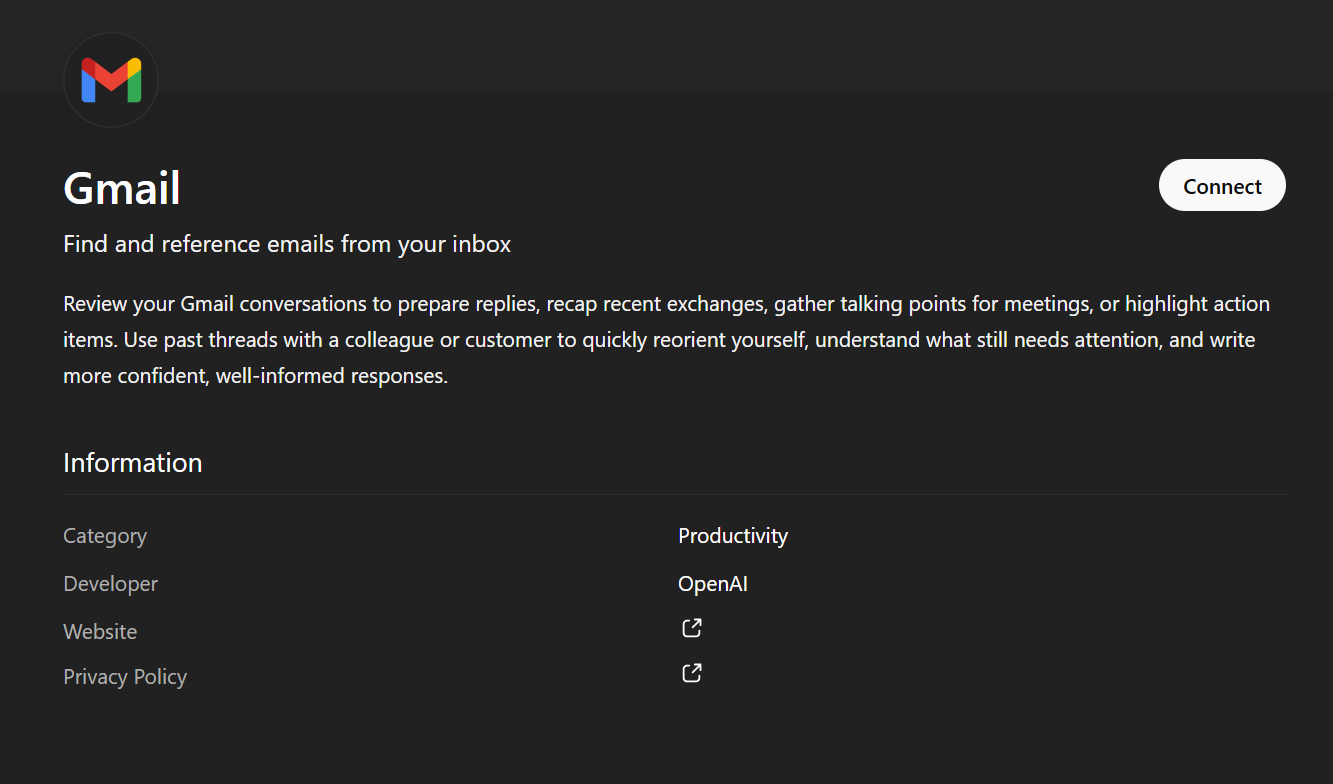The image size is (1333, 784).
Task: Open the Productivity category link
Action: [x=732, y=535]
